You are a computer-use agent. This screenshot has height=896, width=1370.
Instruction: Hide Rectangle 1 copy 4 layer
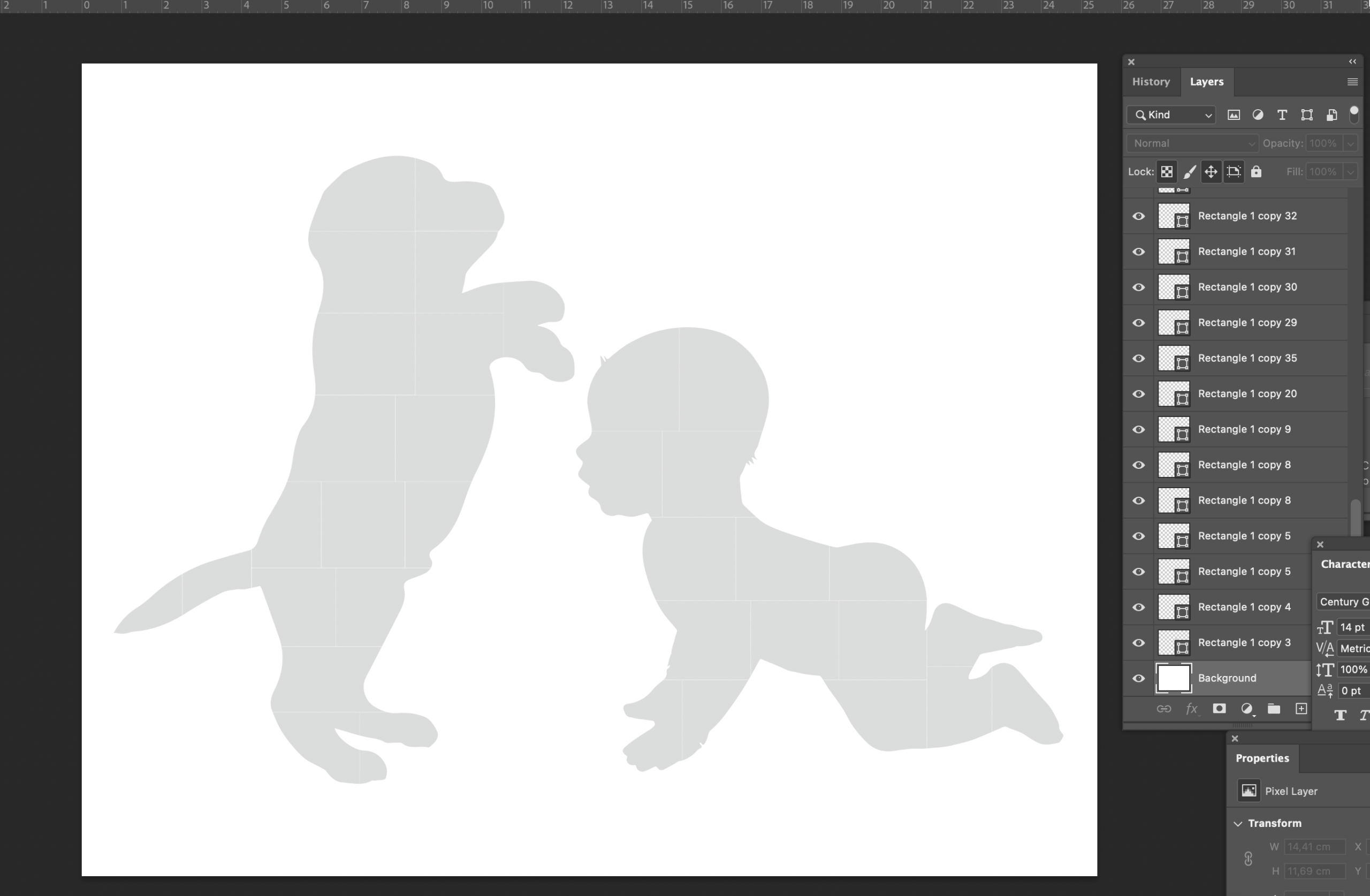(1139, 608)
